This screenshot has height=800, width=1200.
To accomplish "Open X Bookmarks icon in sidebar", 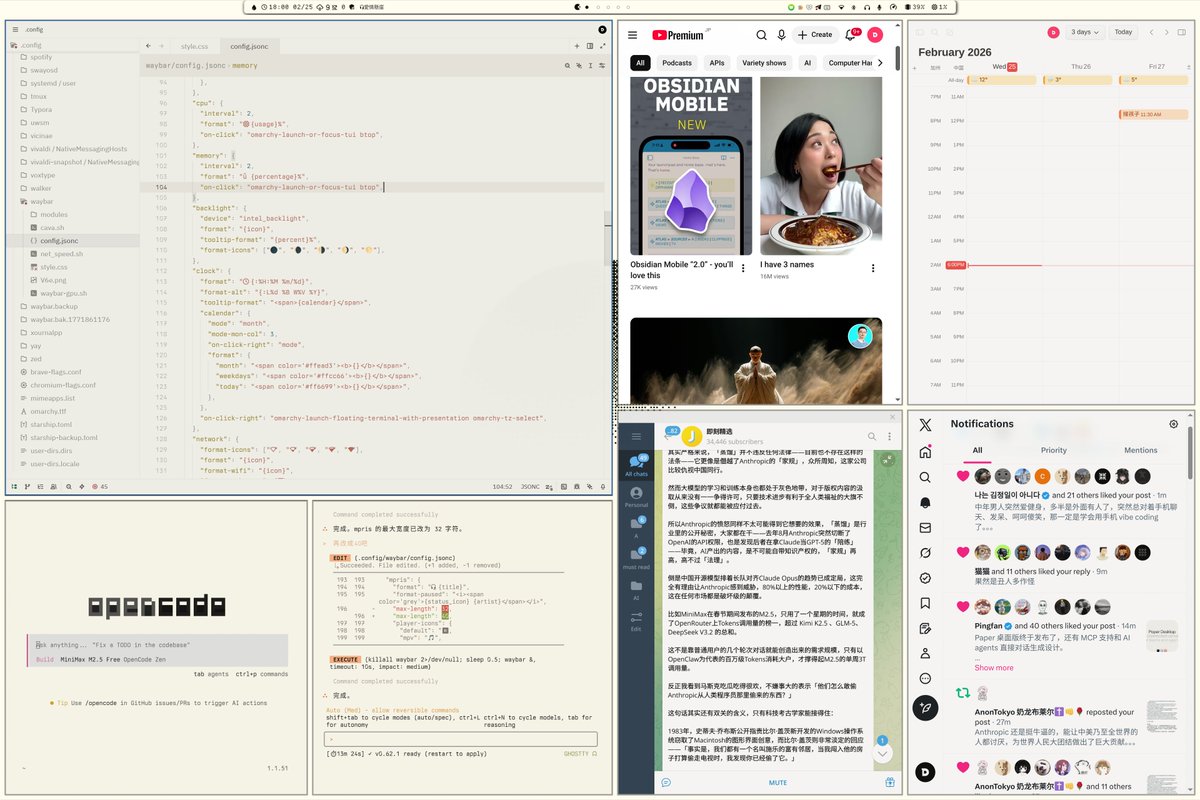I will pos(925,603).
